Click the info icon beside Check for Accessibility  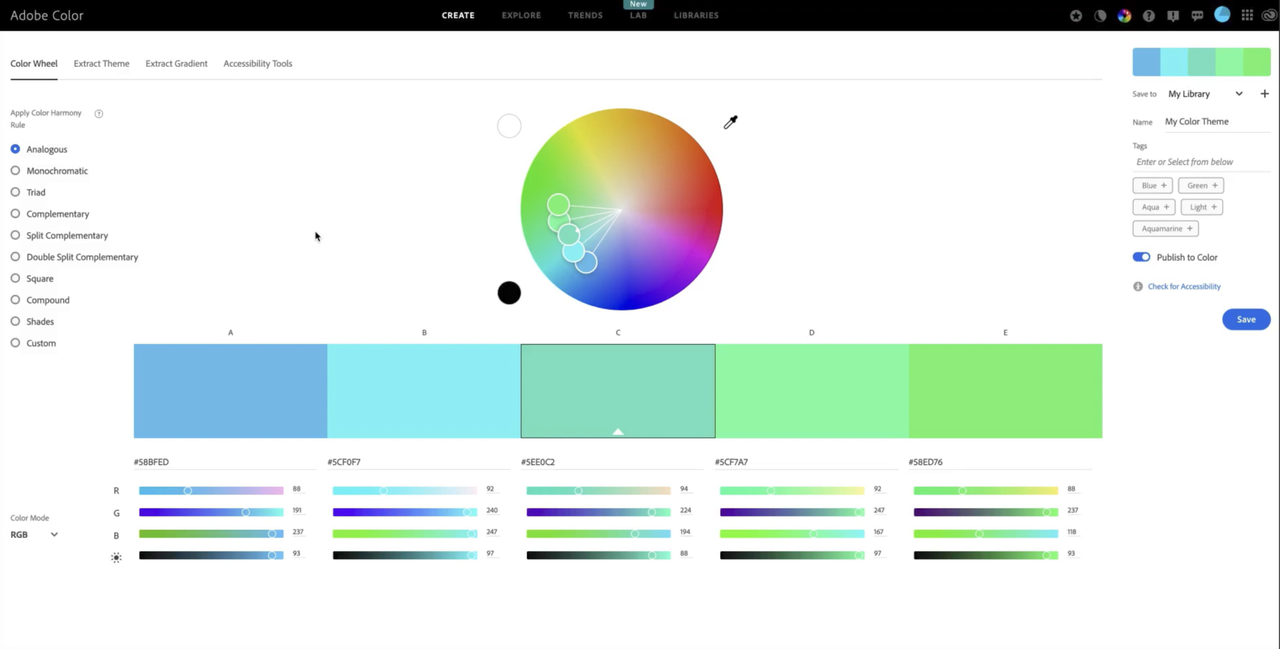point(1138,286)
